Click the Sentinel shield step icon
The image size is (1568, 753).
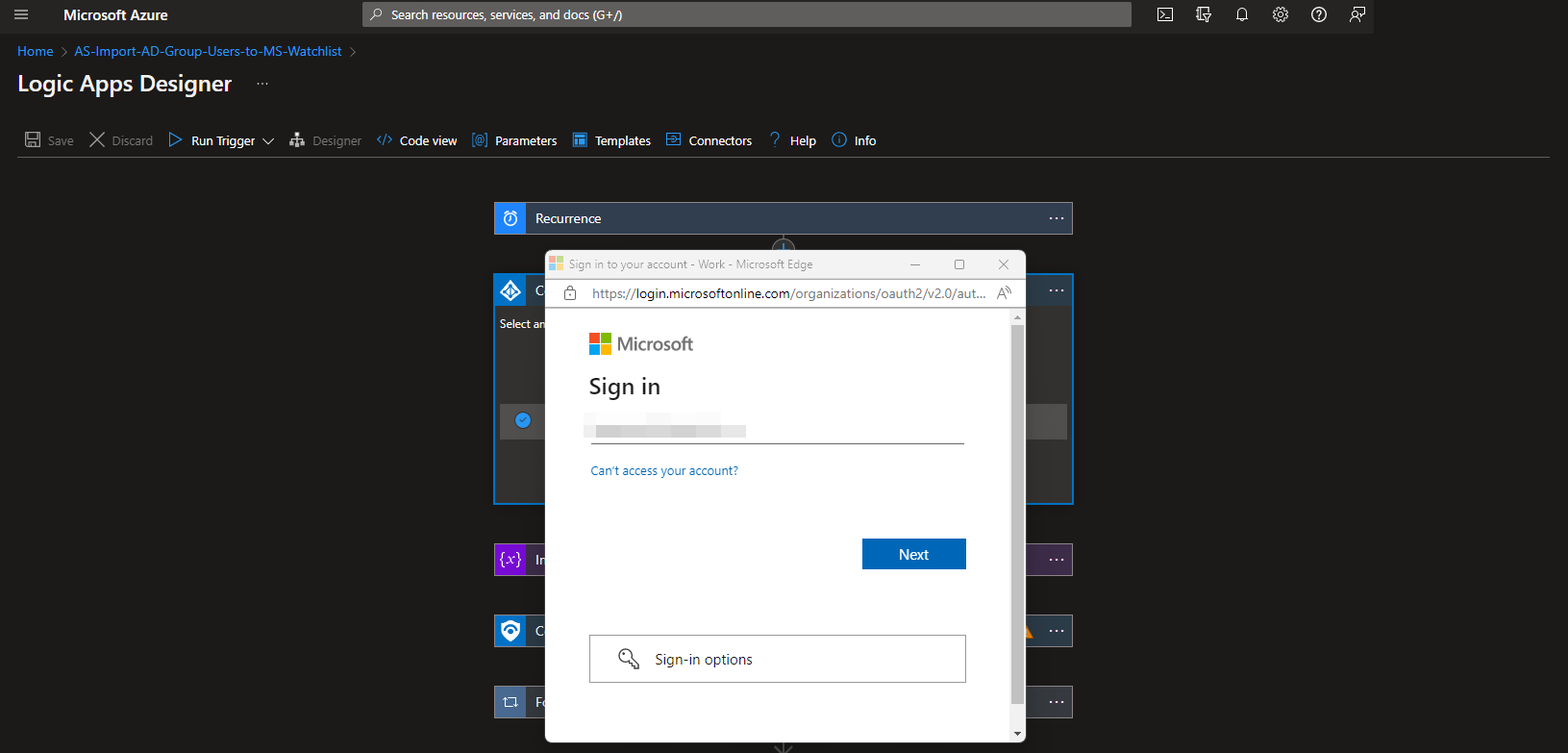pos(510,631)
